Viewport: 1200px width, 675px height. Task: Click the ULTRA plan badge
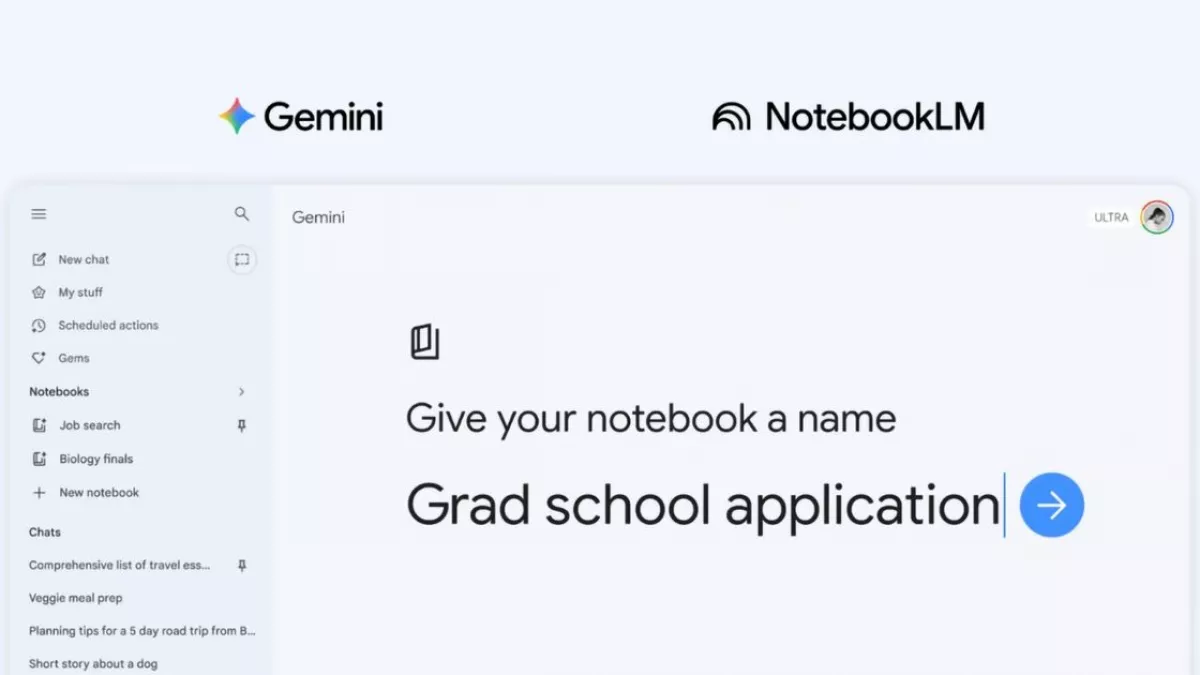pyautogui.click(x=1111, y=217)
